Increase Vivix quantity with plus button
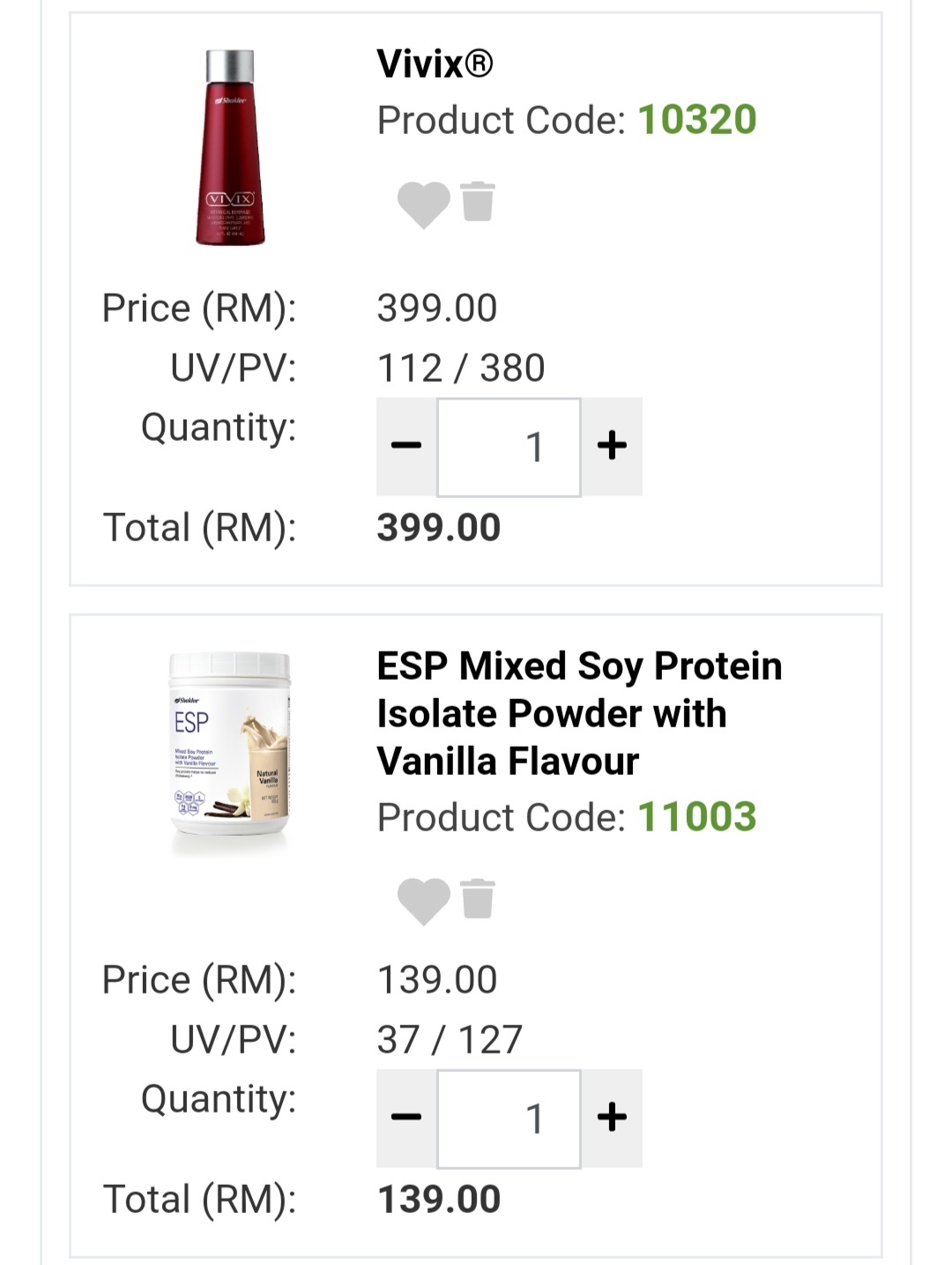952x1265 pixels. [x=612, y=446]
